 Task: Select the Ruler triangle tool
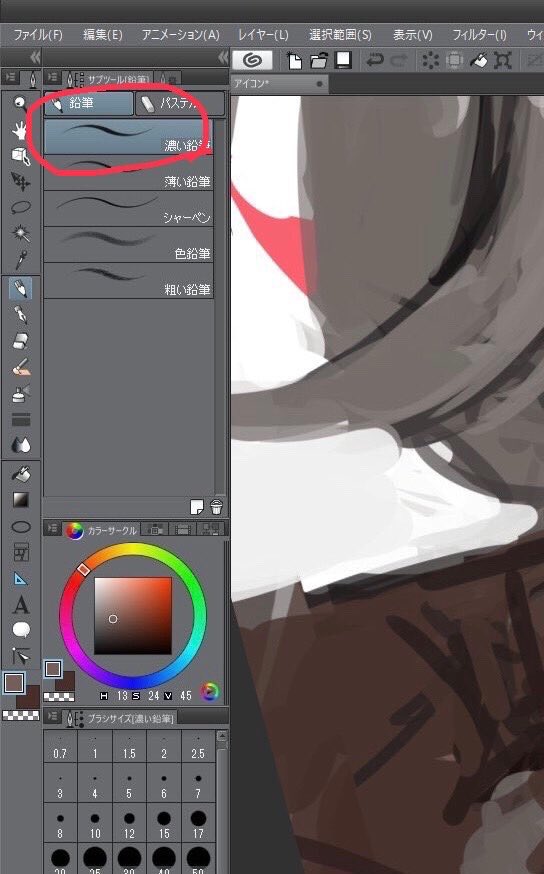[x=20, y=579]
